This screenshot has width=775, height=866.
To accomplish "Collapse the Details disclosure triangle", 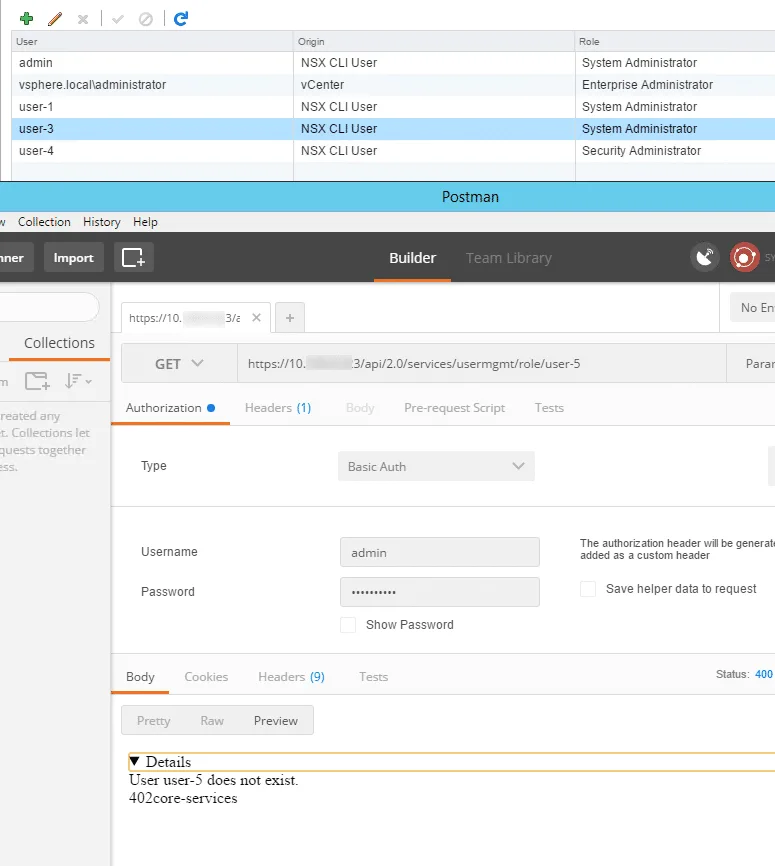I will tap(135, 762).
